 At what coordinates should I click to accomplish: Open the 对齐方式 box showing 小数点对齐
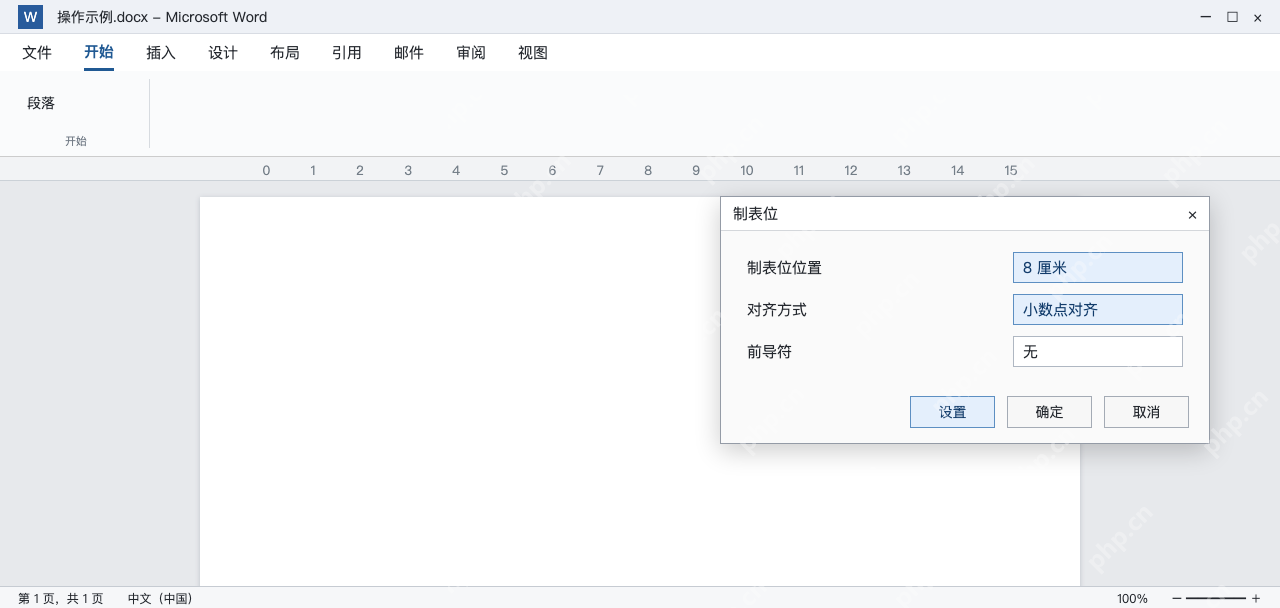pyautogui.click(x=1098, y=310)
